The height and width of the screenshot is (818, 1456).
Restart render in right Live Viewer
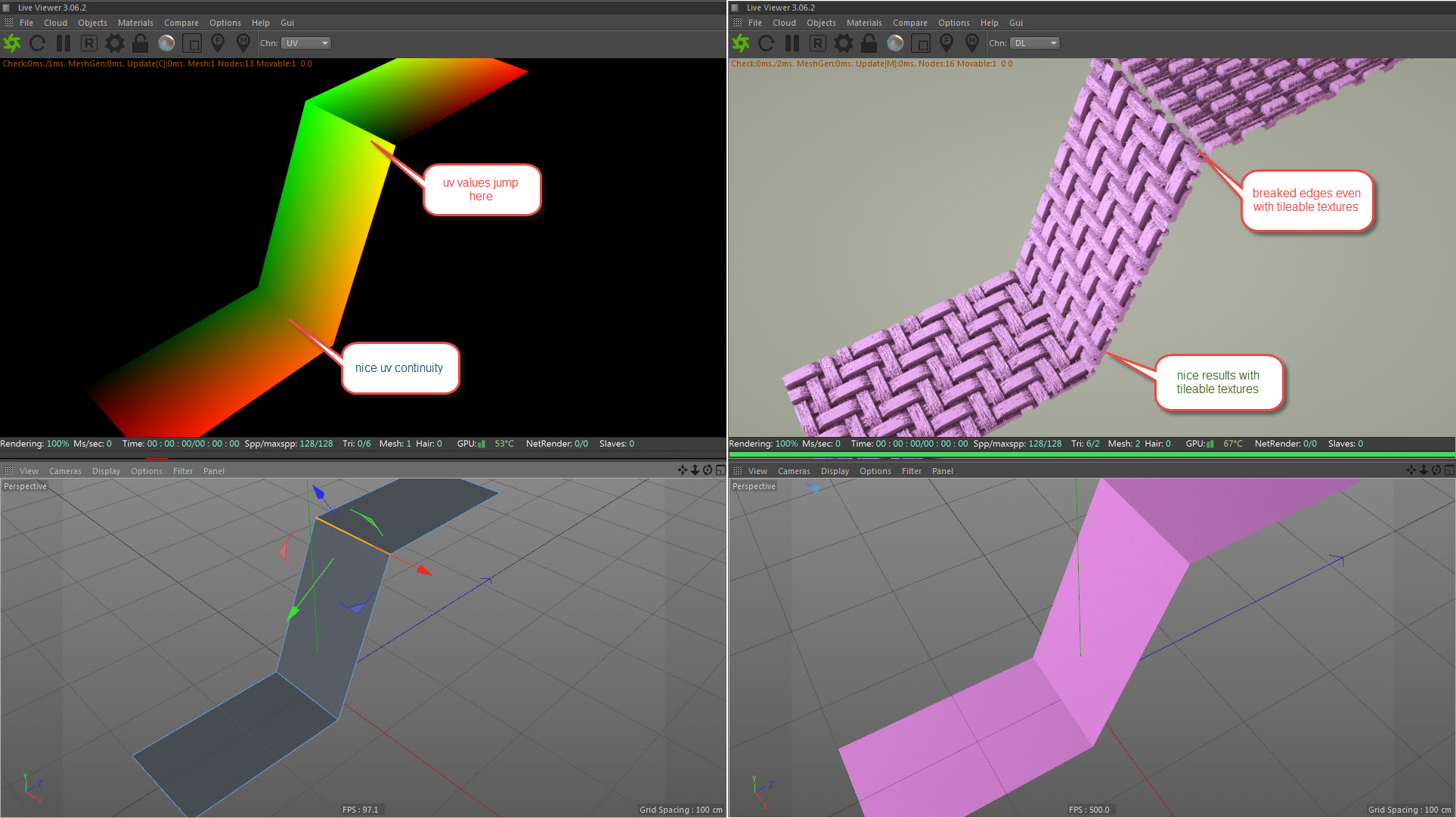(766, 43)
